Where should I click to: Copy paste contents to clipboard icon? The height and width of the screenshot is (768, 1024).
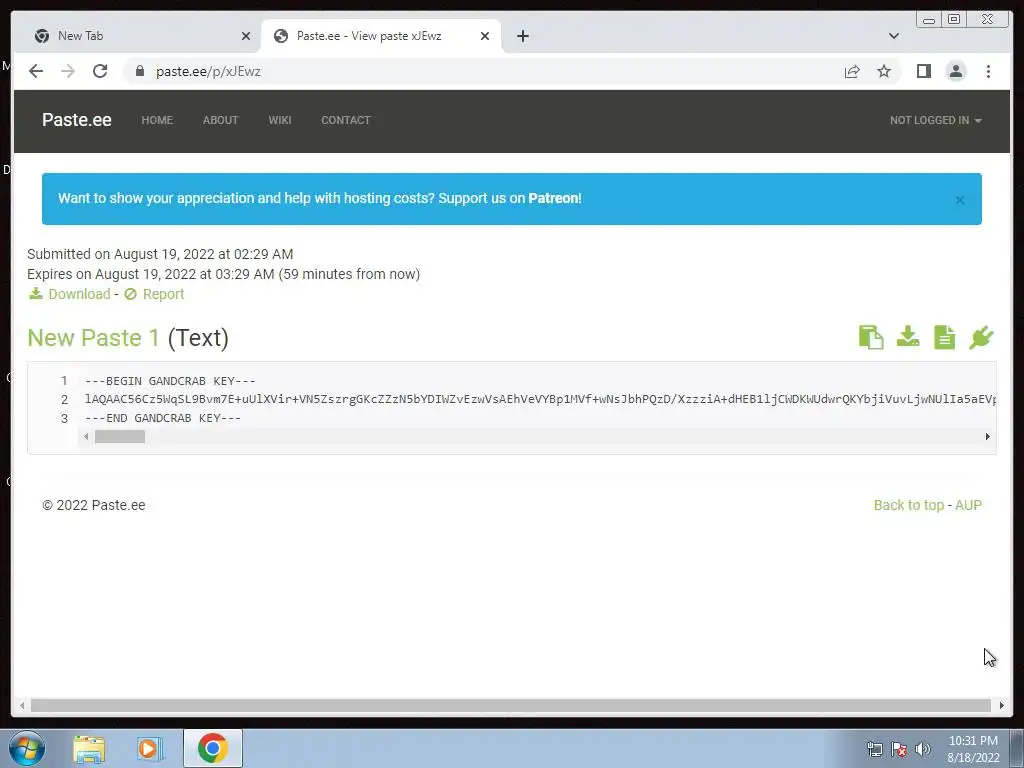pos(871,338)
